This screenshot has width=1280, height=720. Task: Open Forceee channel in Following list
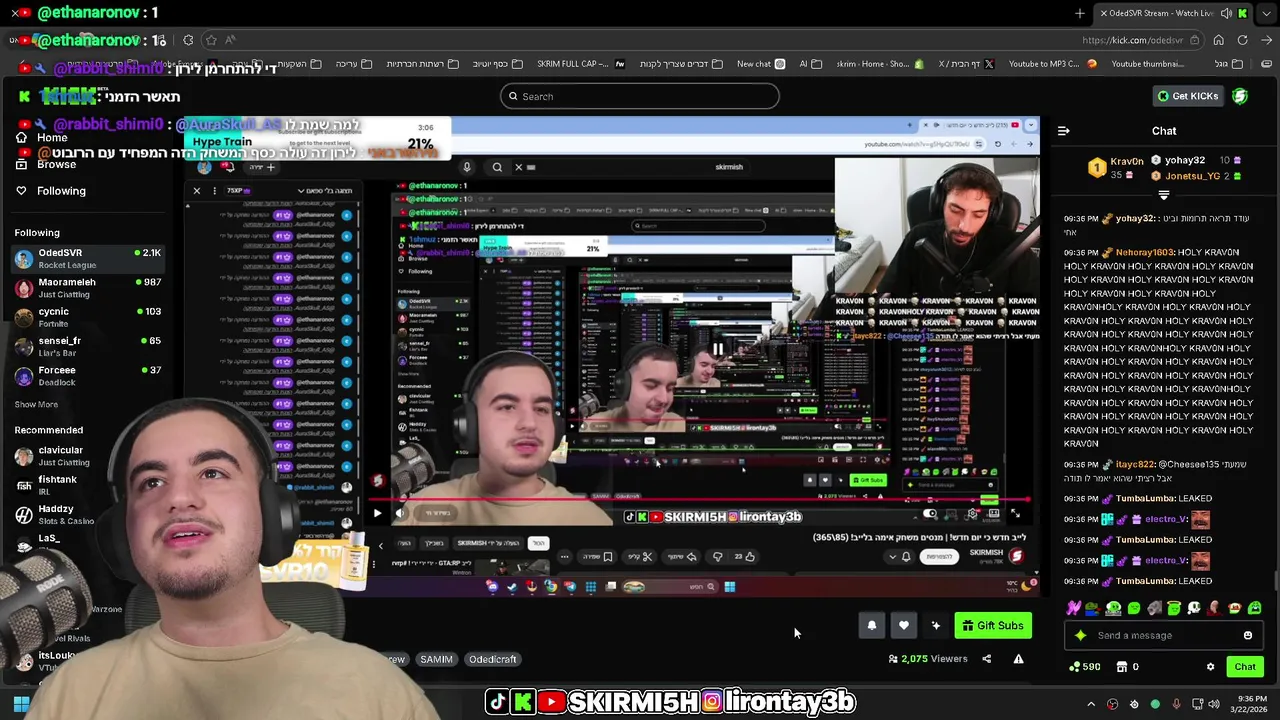pyautogui.click(x=87, y=375)
